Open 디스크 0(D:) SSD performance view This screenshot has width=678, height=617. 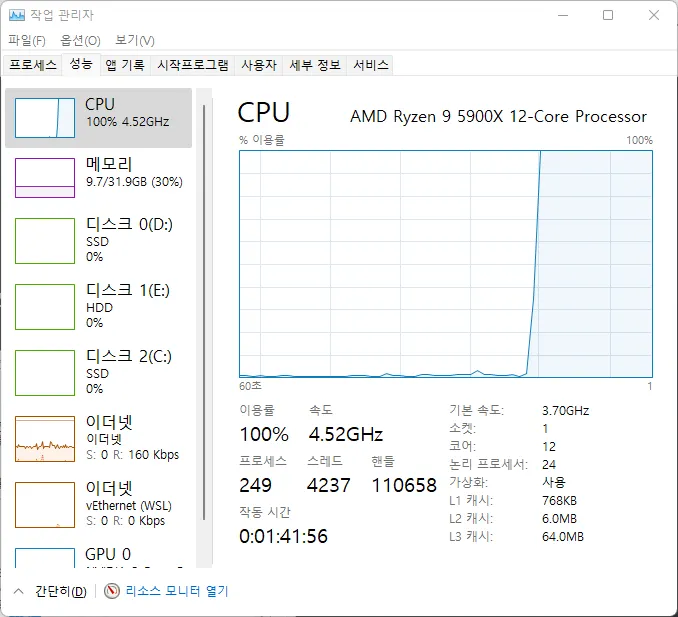100,240
